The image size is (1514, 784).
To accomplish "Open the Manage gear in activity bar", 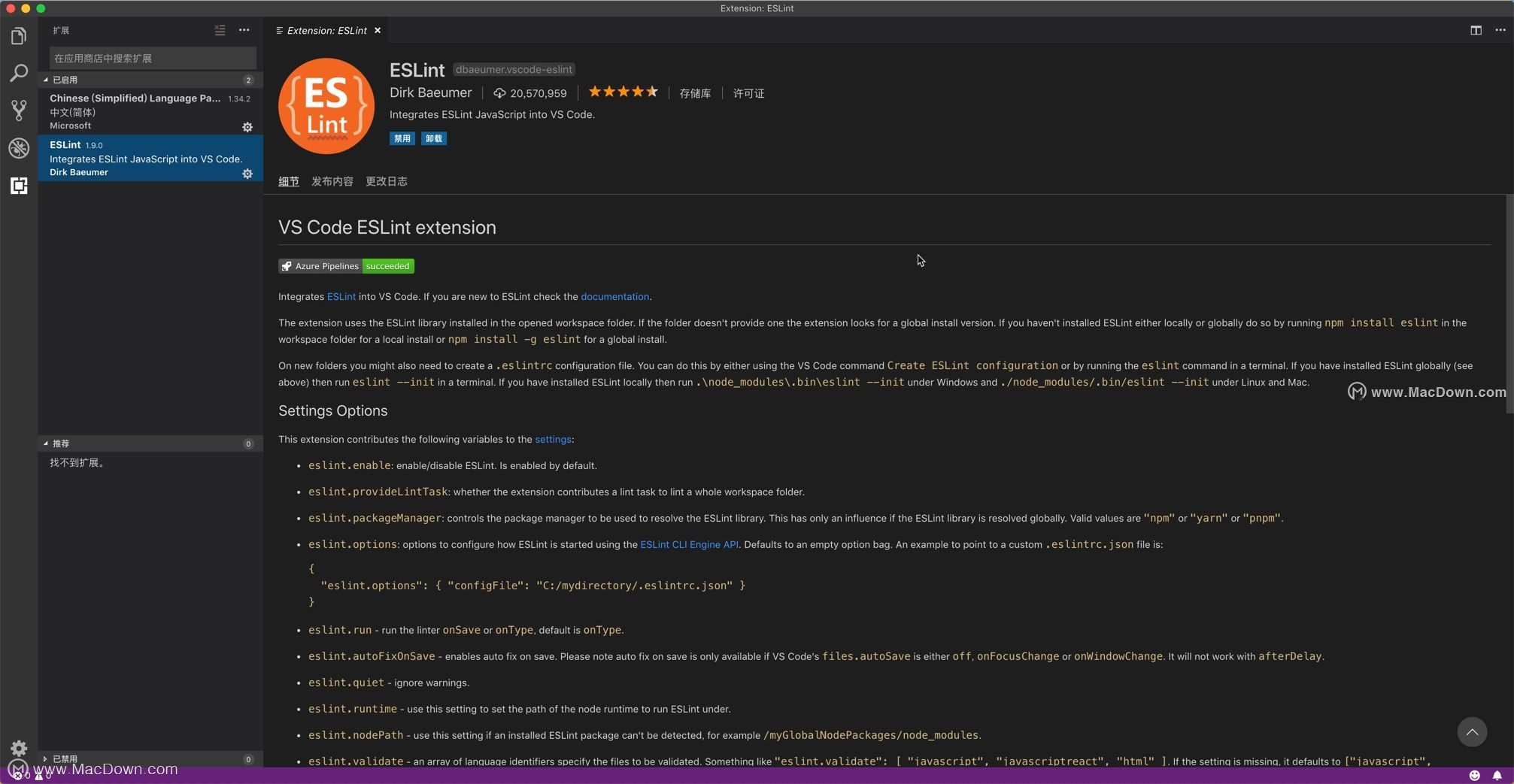I will 19,748.
